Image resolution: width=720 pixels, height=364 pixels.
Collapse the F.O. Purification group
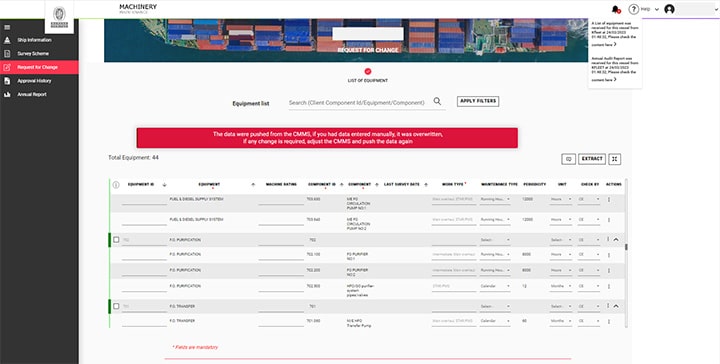pos(616,240)
